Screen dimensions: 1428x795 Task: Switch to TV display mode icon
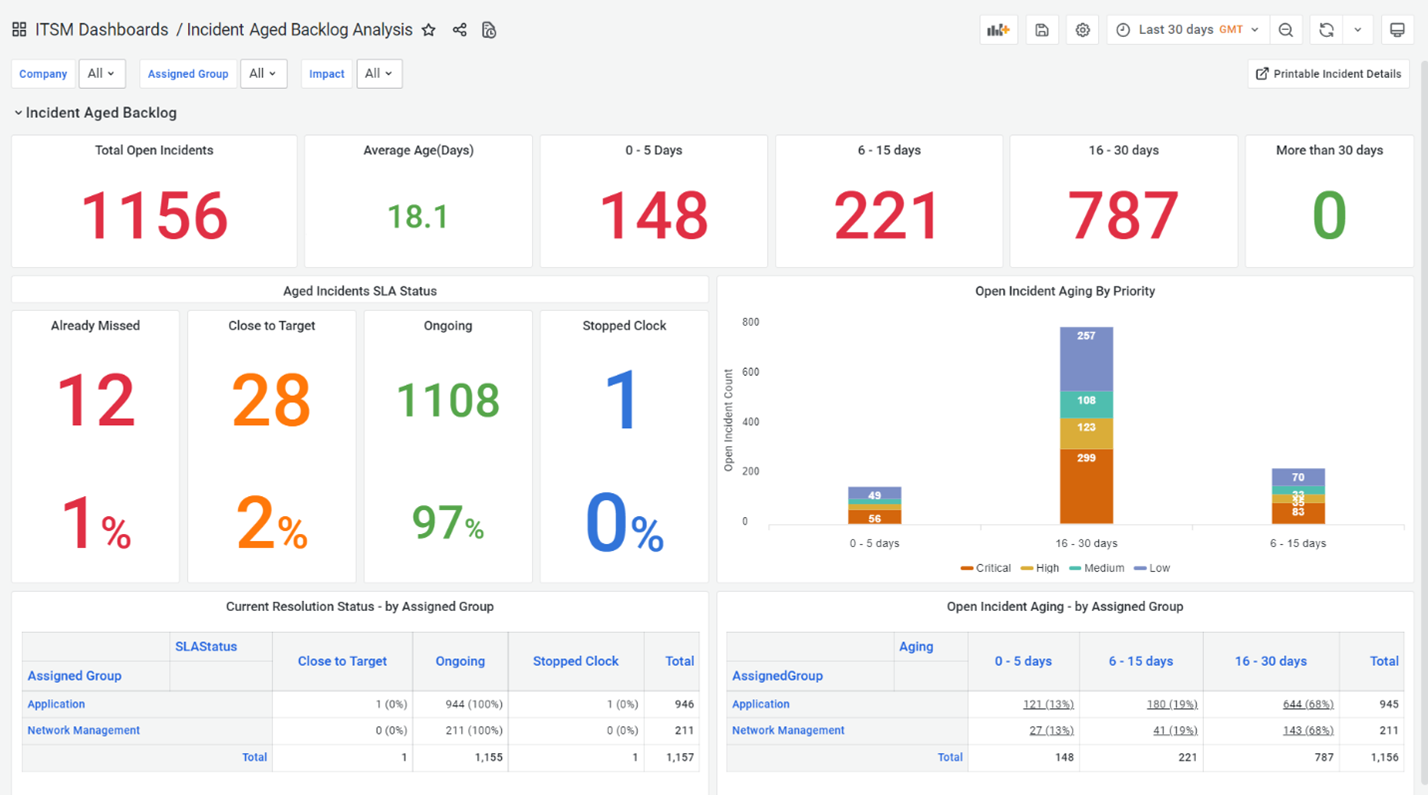tap(1397, 30)
